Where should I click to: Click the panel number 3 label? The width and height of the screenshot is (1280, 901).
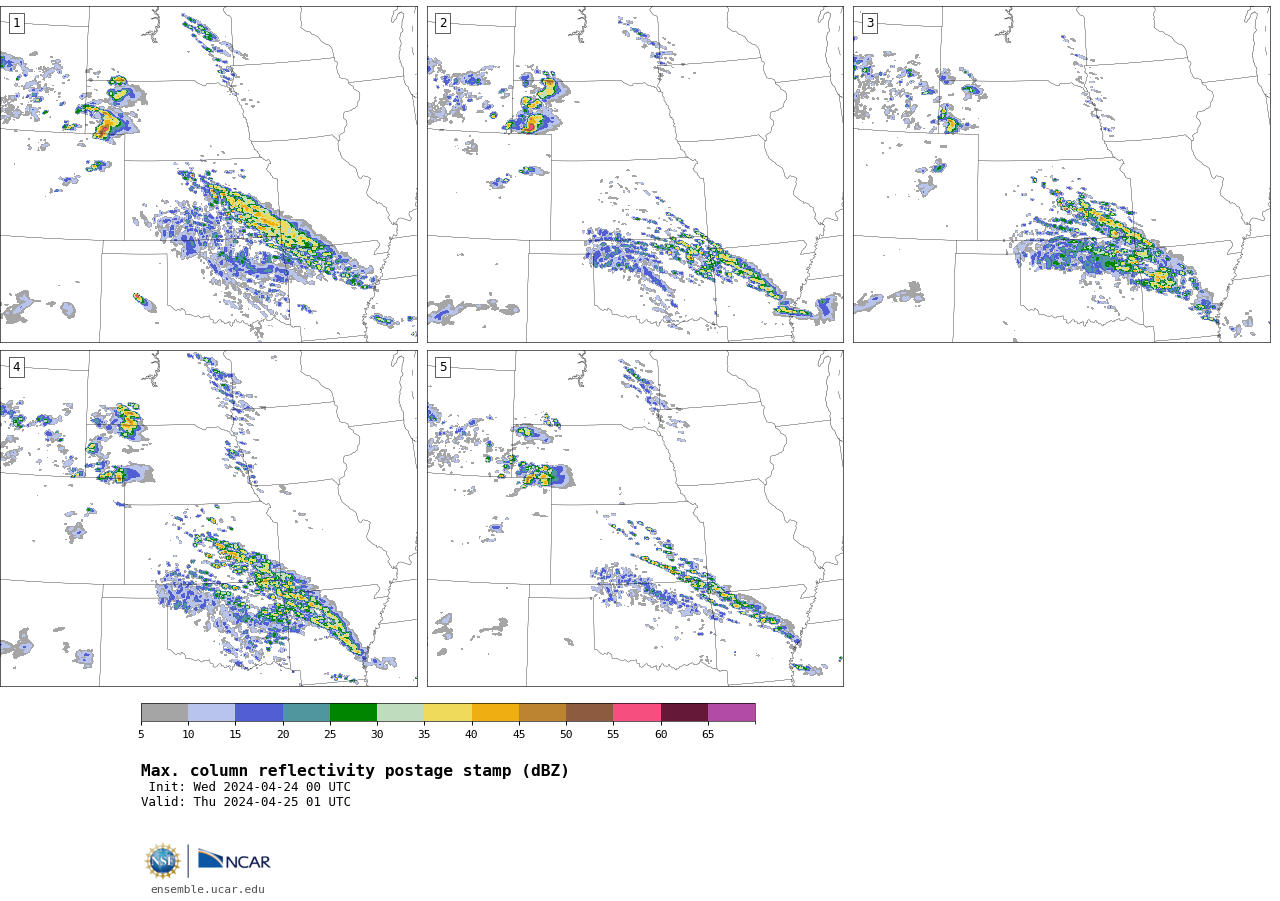pyautogui.click(x=869, y=23)
